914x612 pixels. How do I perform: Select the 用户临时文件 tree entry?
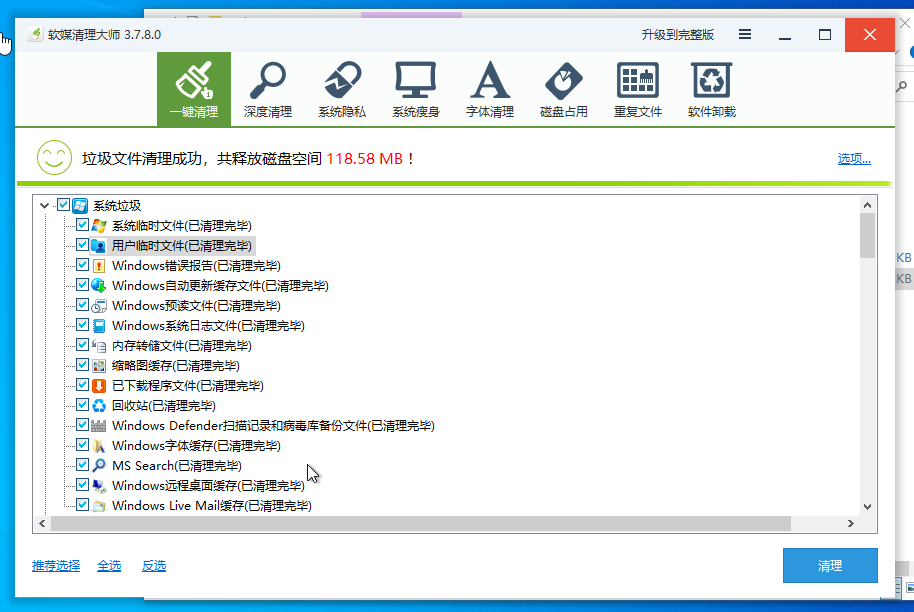(181, 245)
